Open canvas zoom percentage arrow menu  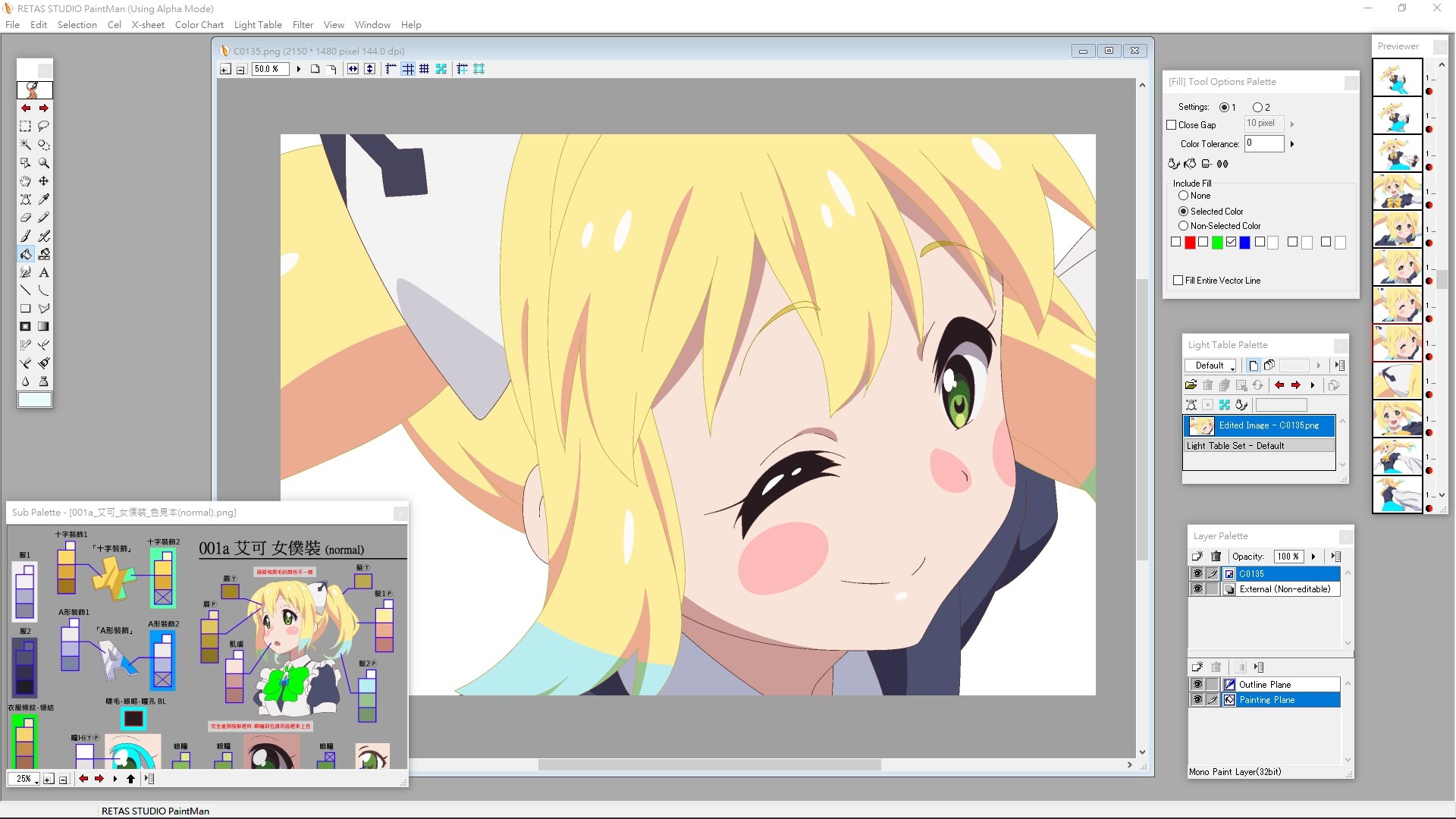pos(299,69)
